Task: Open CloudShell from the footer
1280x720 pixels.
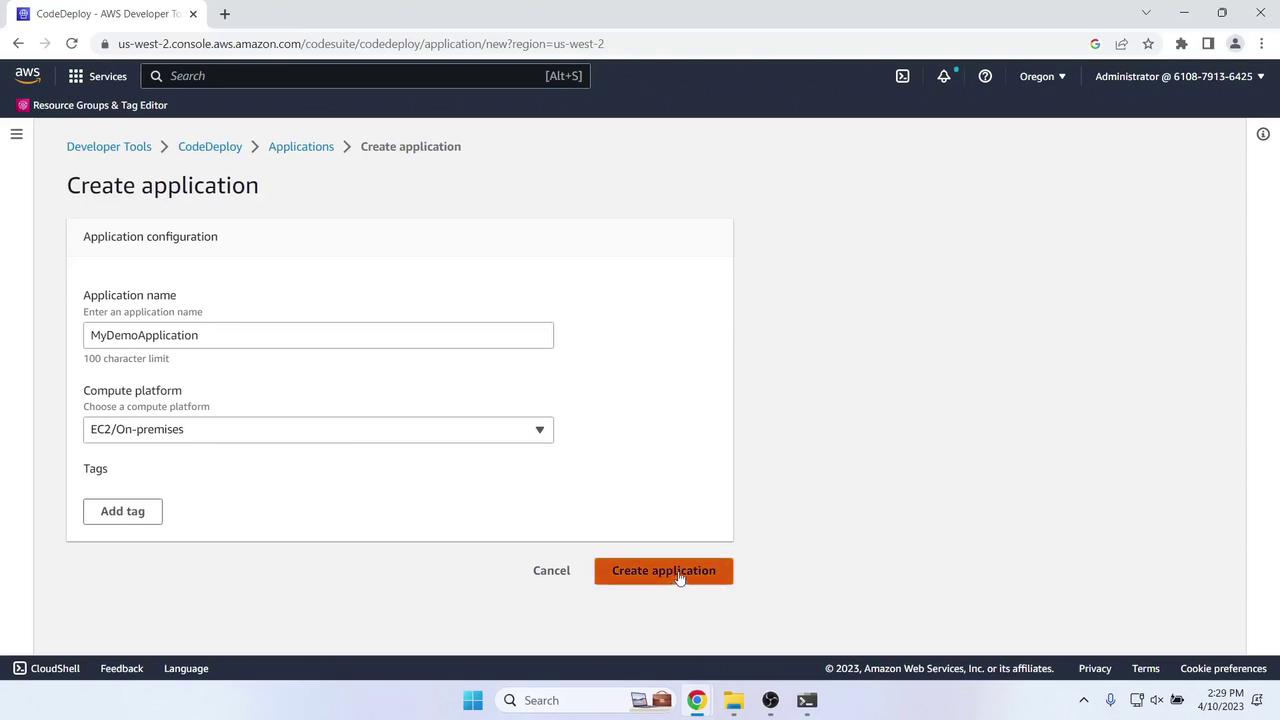Action: tap(46, 668)
